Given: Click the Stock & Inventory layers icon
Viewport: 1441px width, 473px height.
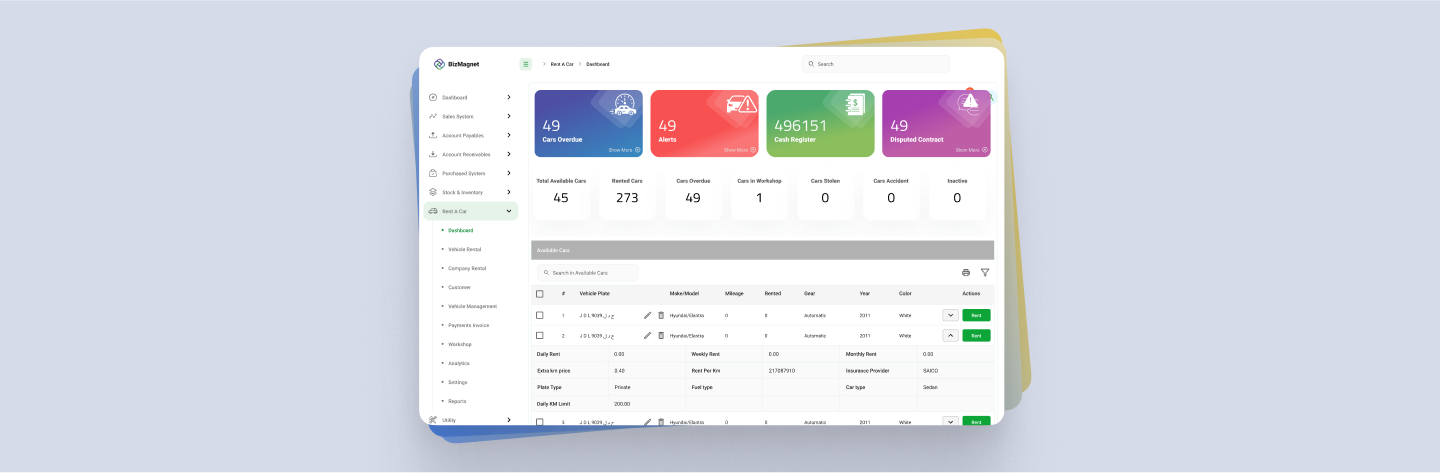Looking at the screenshot, I should click(433, 192).
